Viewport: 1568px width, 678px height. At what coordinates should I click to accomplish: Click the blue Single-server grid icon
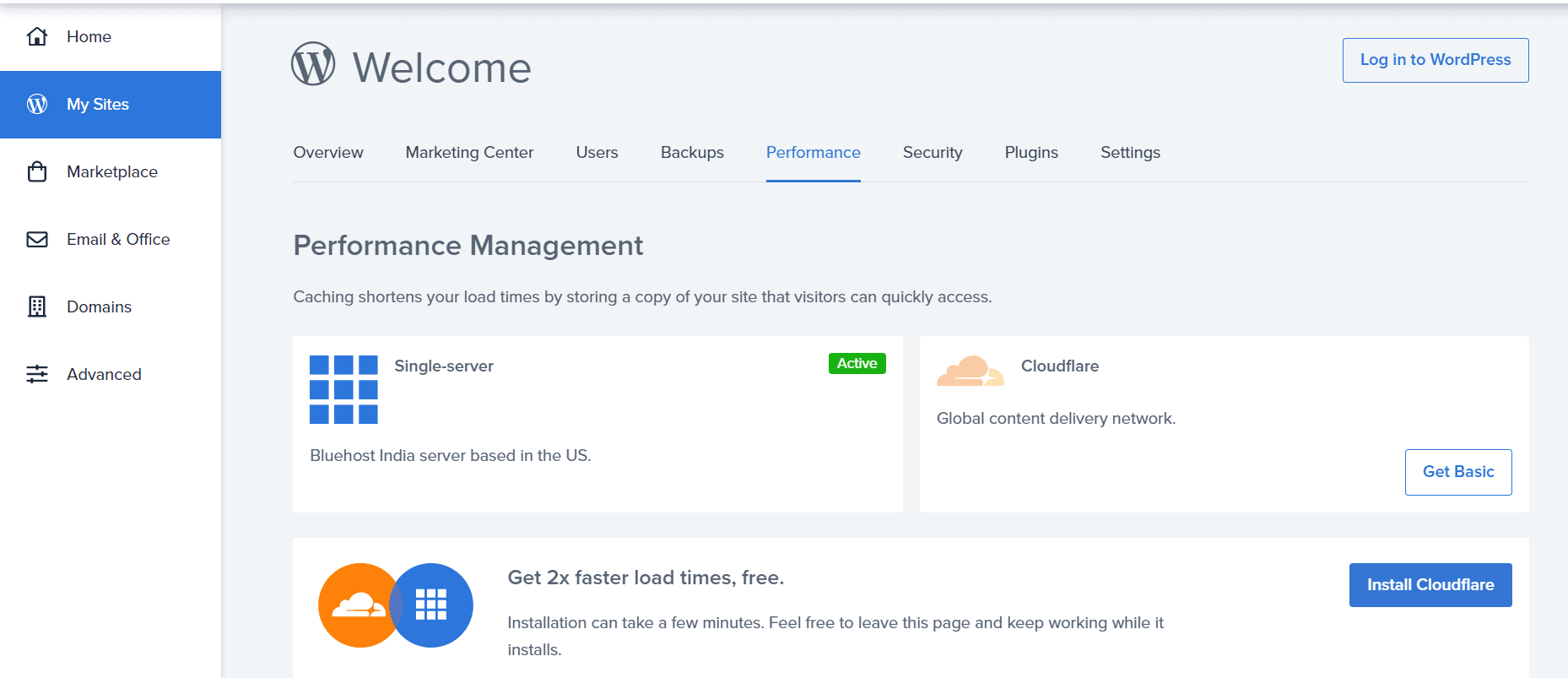pos(343,389)
